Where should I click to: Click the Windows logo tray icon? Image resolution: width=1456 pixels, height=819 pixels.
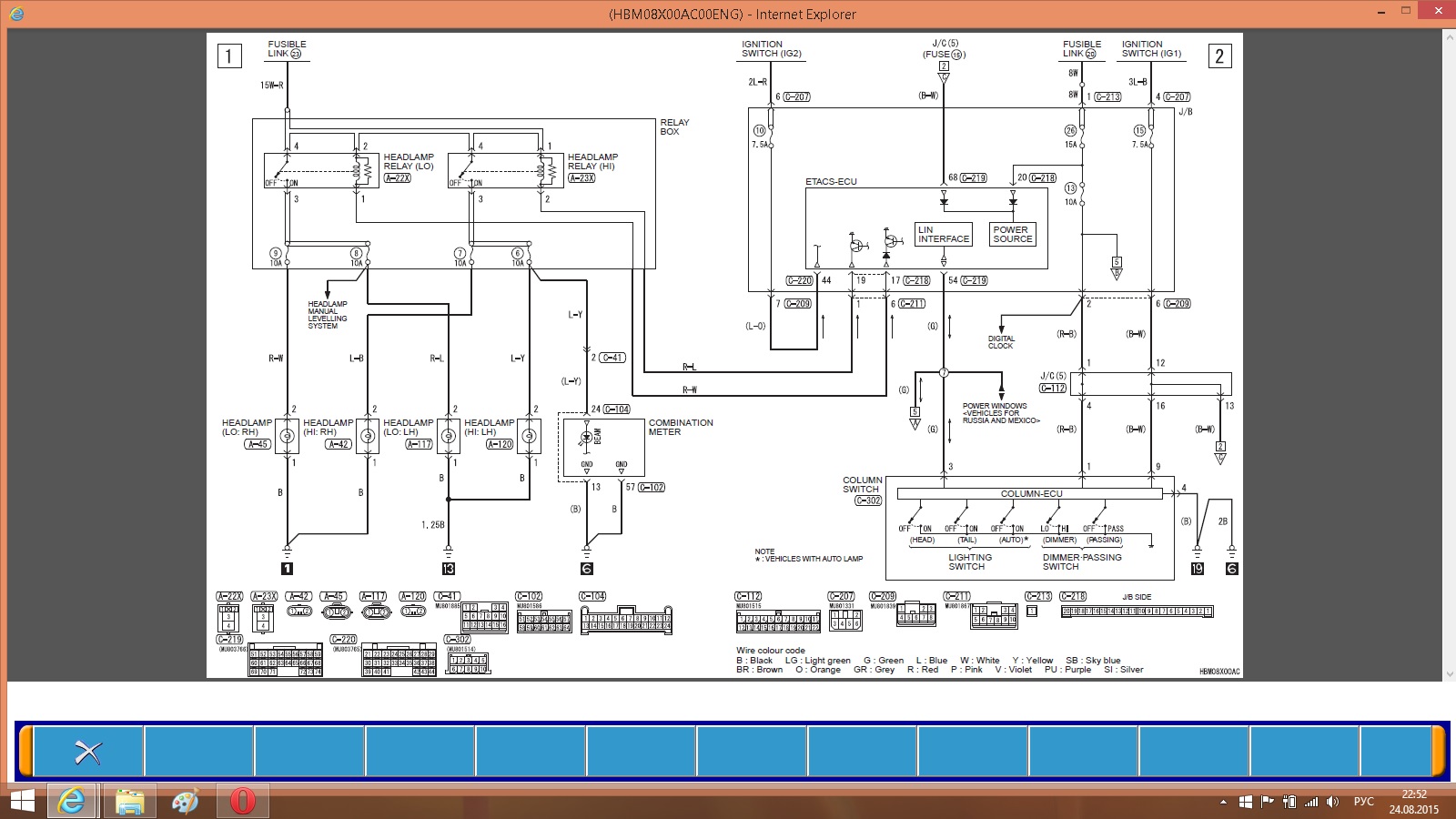(1244, 802)
